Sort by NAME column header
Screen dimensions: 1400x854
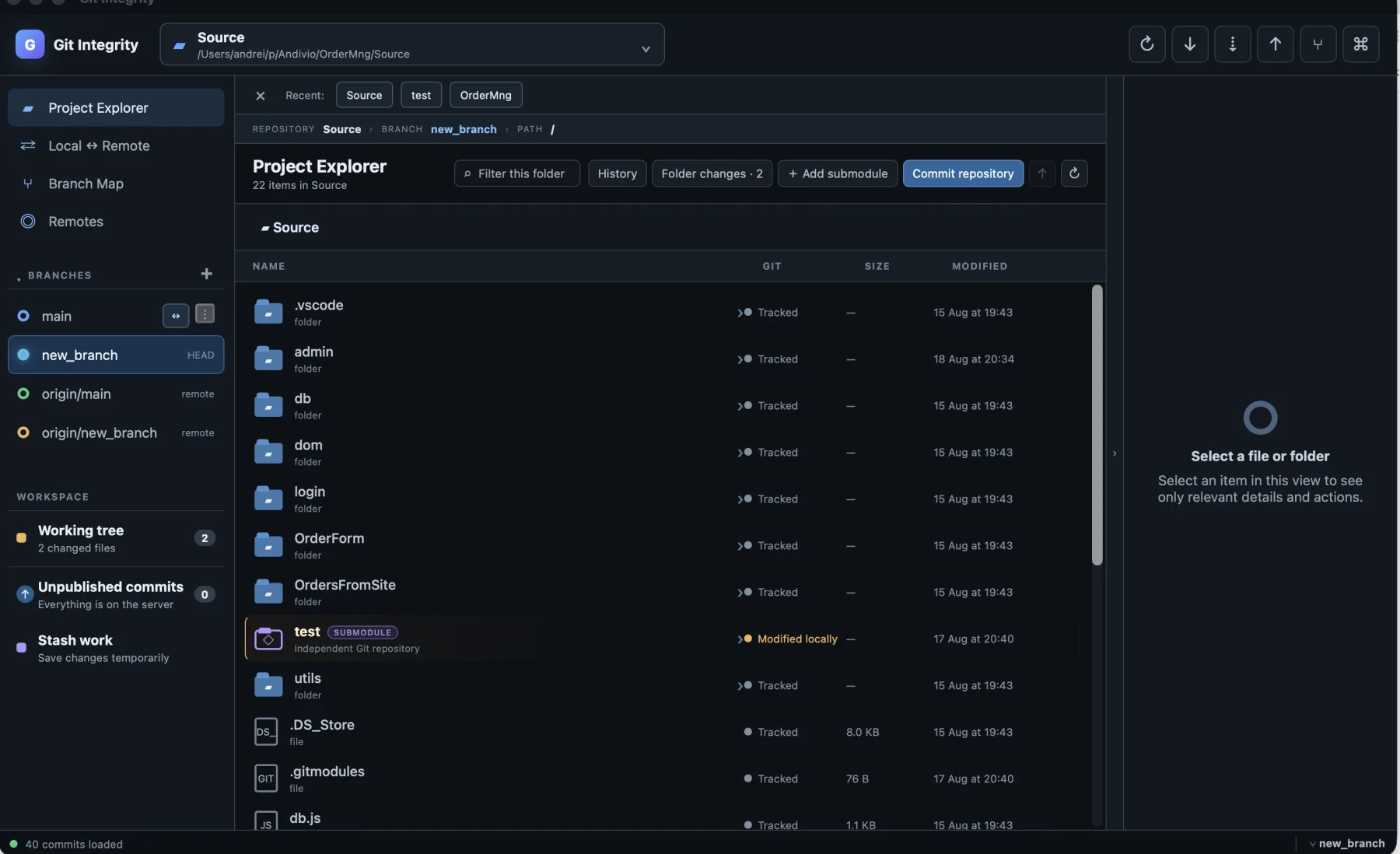coord(268,266)
